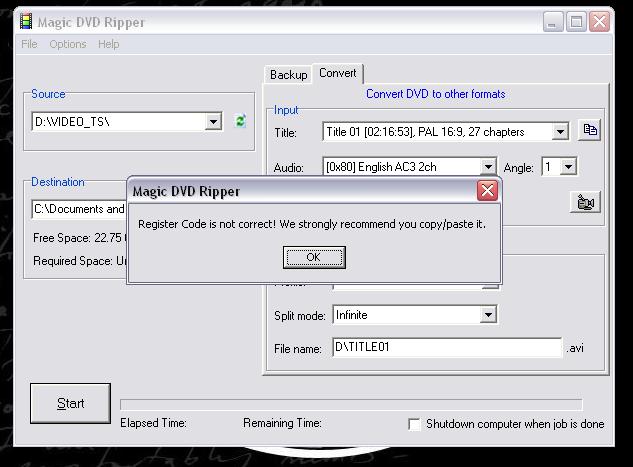
Task: Click OK in the register code dialog
Action: click(314, 258)
